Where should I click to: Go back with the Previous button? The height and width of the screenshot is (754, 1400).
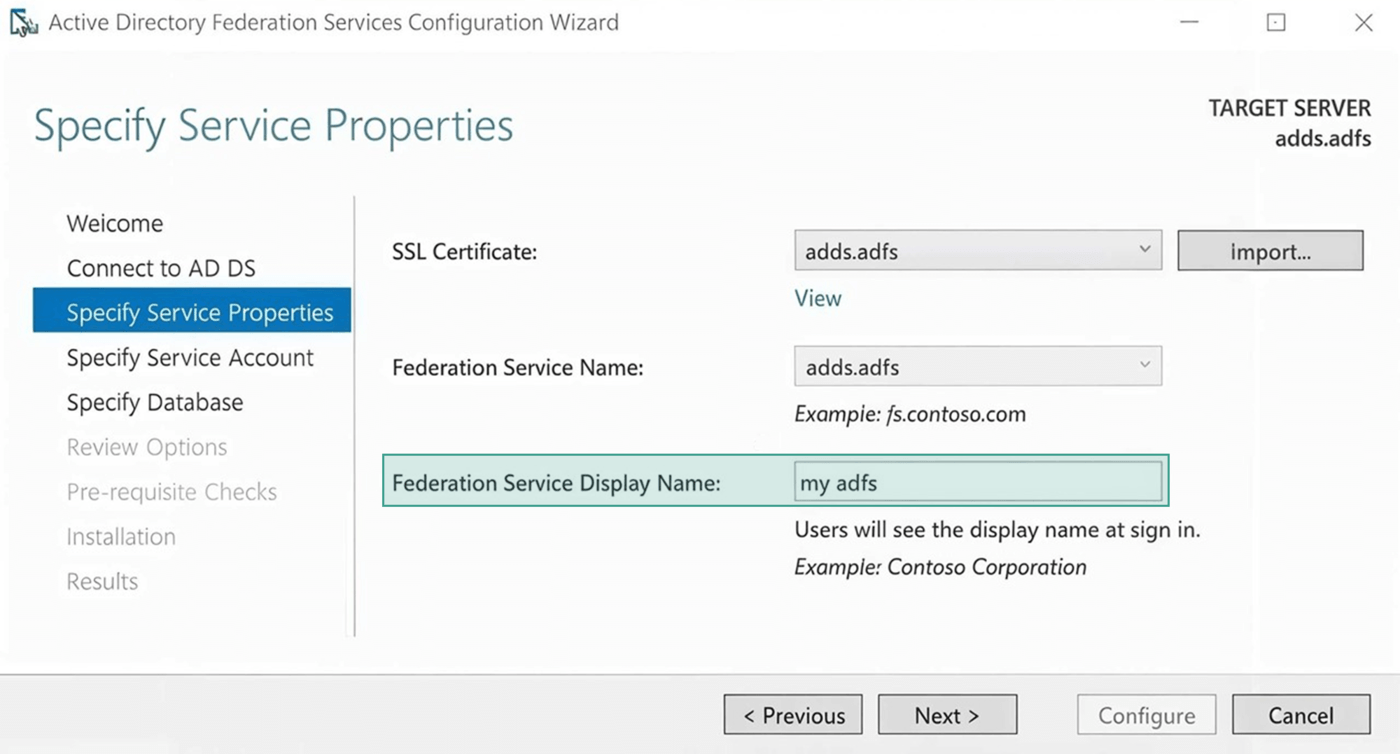794,716
